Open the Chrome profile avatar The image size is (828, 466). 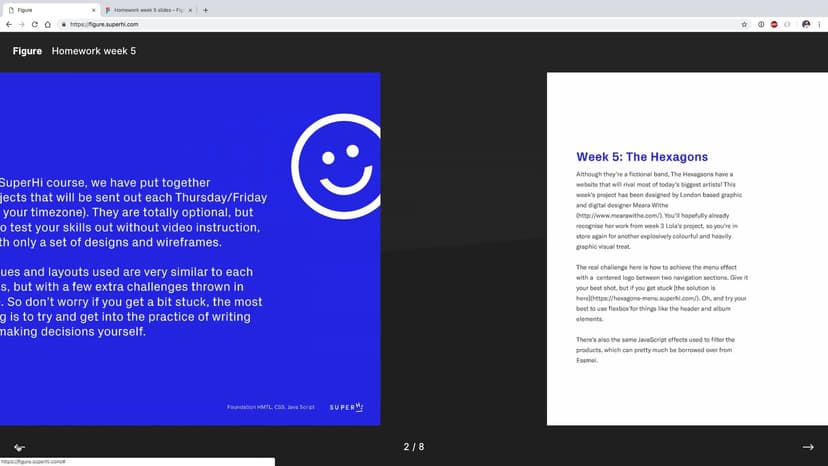pyautogui.click(x=806, y=24)
